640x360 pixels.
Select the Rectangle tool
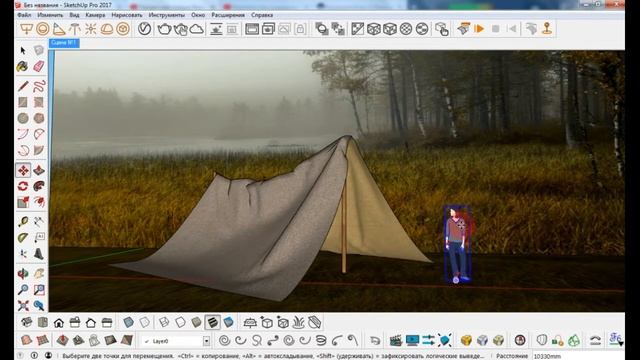pos(23,102)
